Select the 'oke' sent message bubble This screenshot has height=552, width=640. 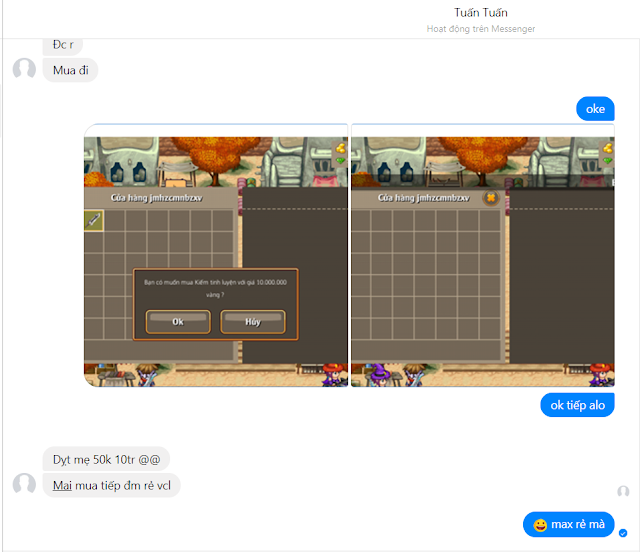point(595,109)
